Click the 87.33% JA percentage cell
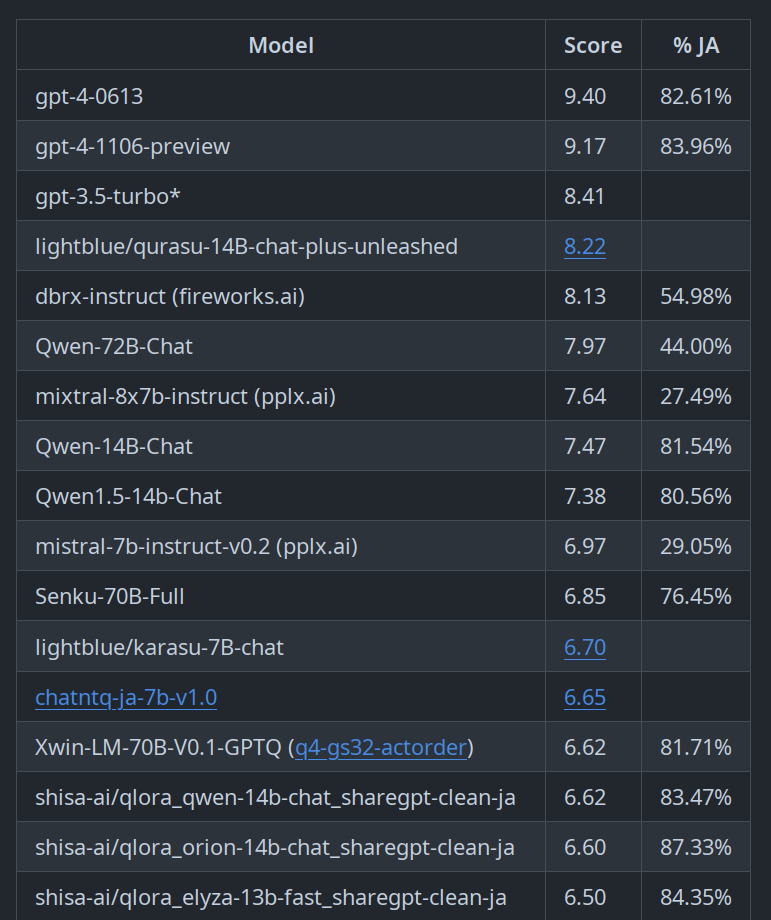This screenshot has width=771, height=920. pos(696,847)
